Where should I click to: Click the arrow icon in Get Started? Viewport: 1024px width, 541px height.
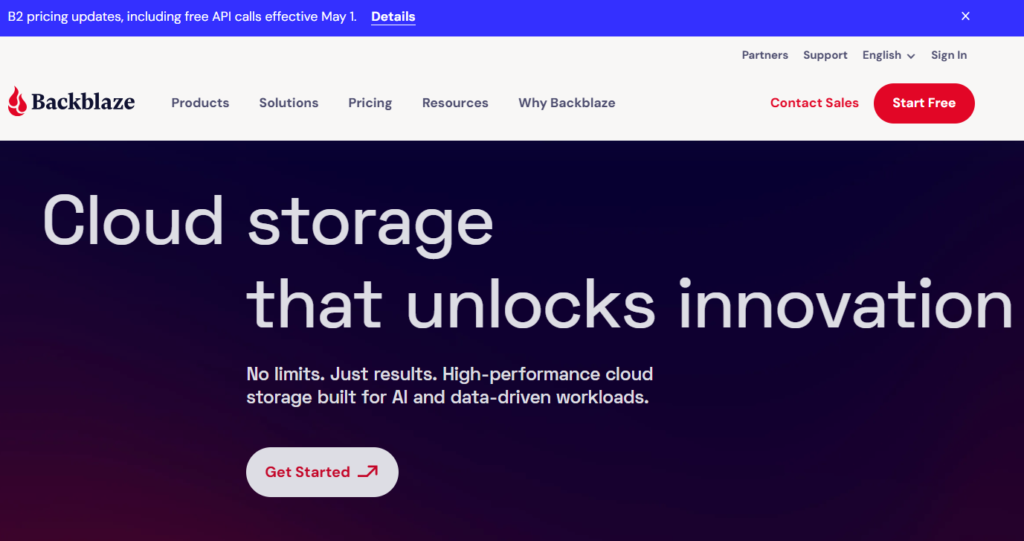click(368, 472)
